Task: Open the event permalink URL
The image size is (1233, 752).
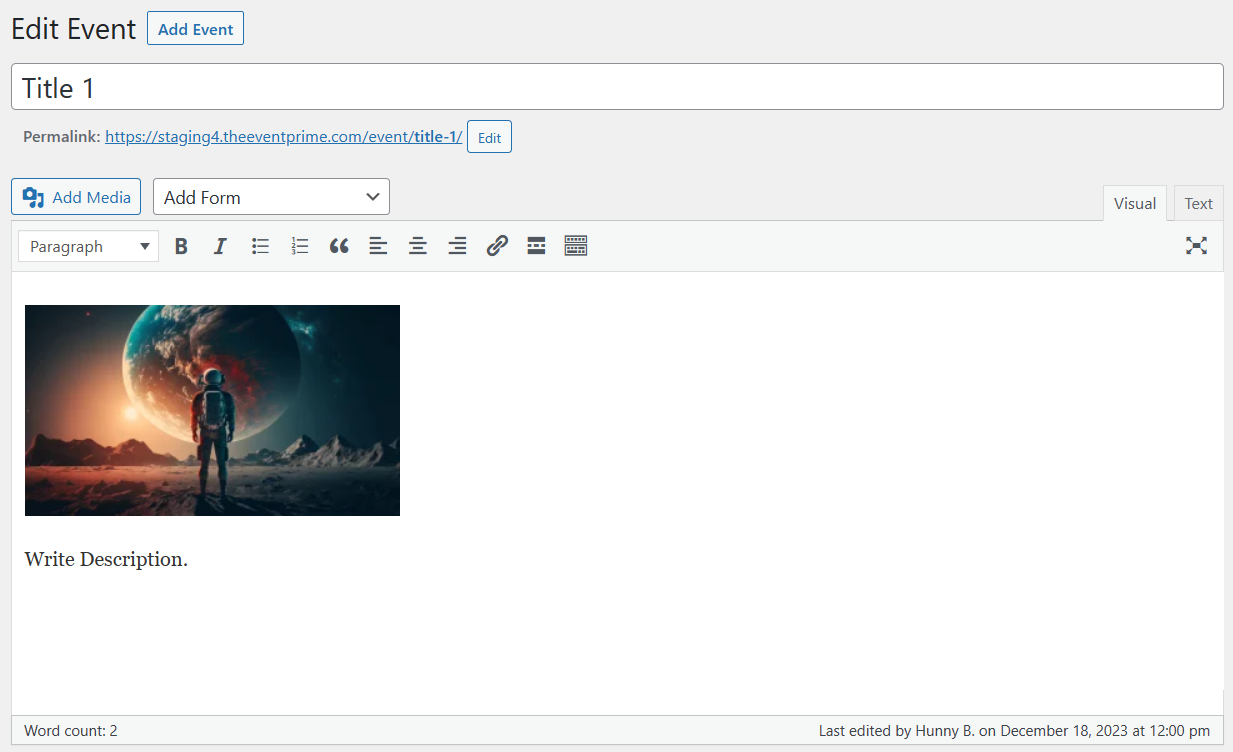Action: tap(283, 137)
